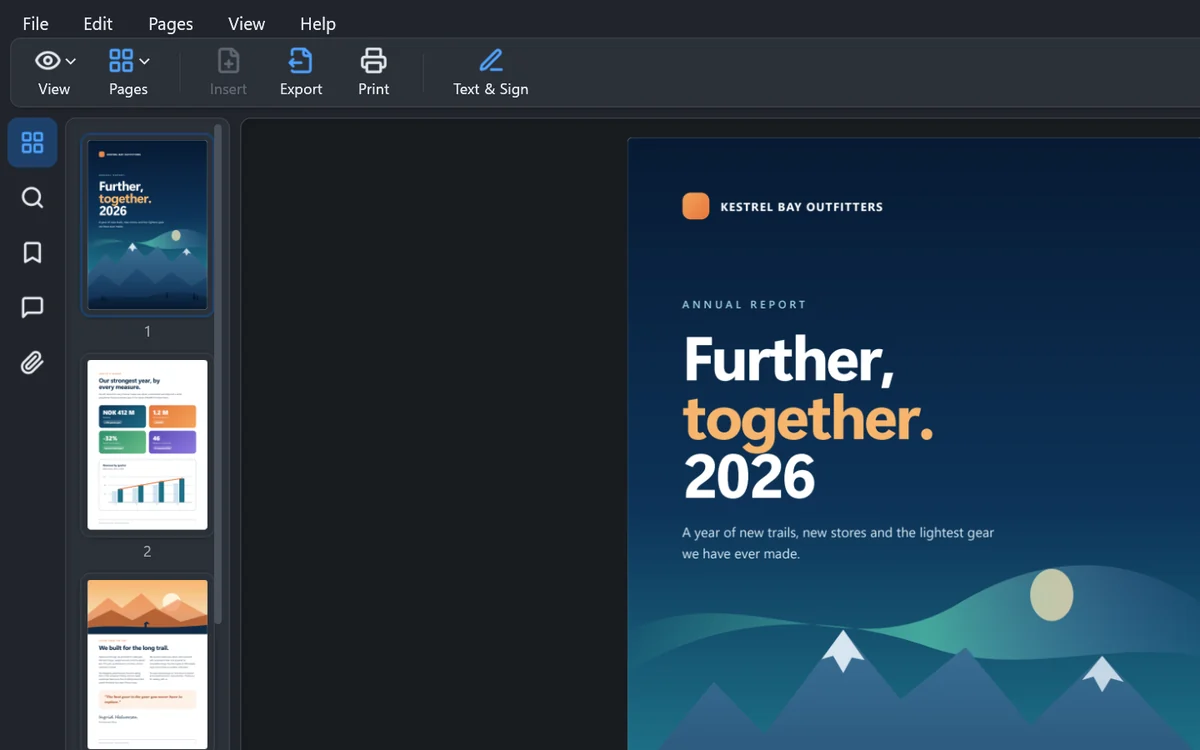Click the Pages label under the grid icon
Viewport: 1200px width, 750px height.
[128, 89]
